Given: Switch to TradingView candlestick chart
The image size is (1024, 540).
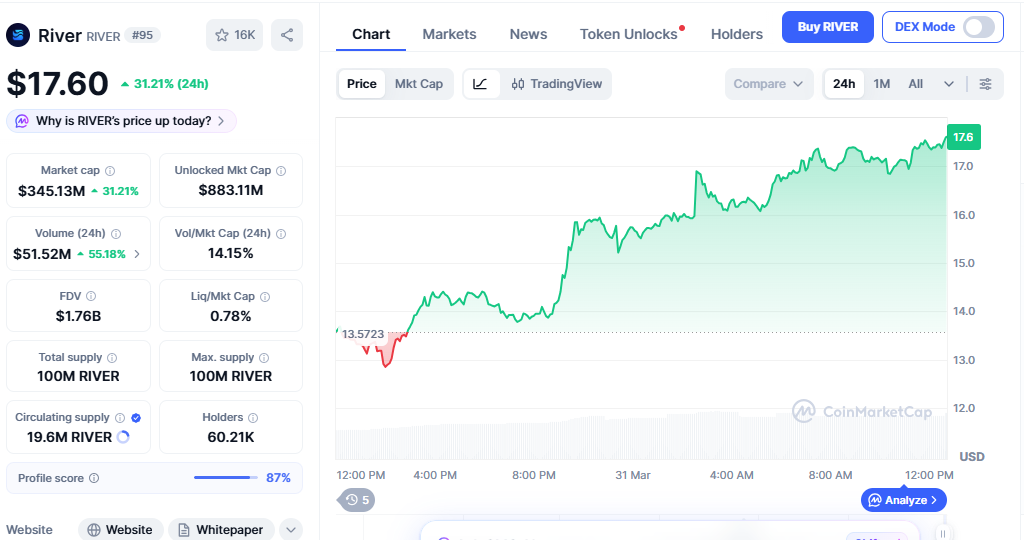Looking at the screenshot, I should pyautogui.click(x=557, y=84).
